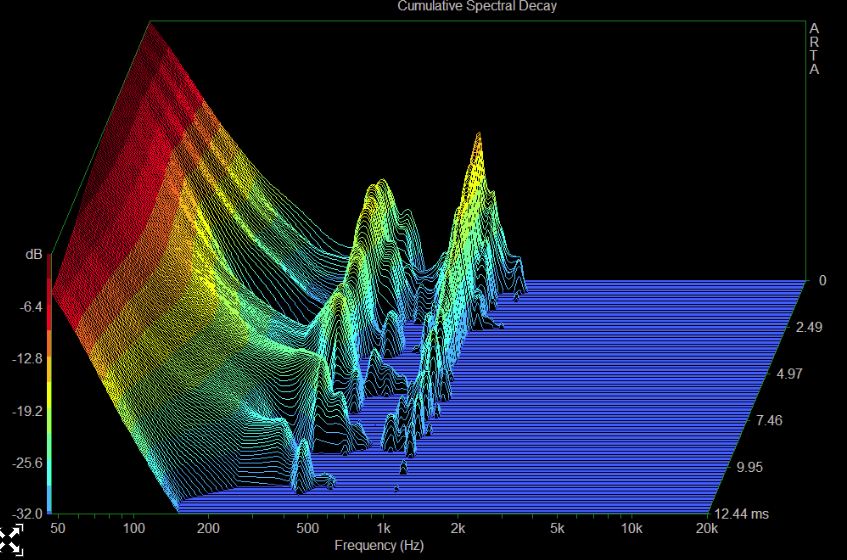847x560 pixels.
Task: Click the 5k frequency label
Action: 557,528
